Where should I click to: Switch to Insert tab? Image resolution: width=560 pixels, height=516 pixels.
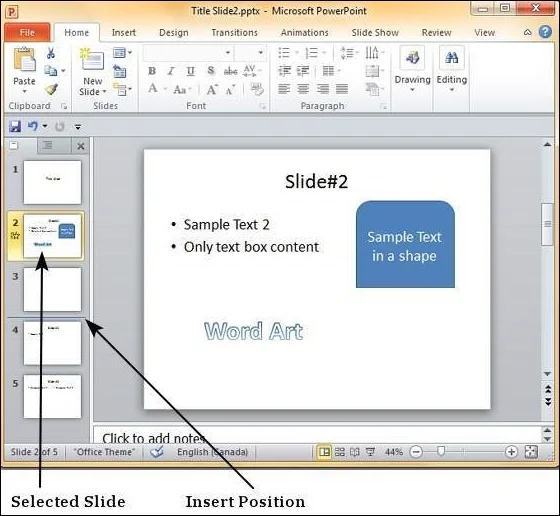coord(124,32)
